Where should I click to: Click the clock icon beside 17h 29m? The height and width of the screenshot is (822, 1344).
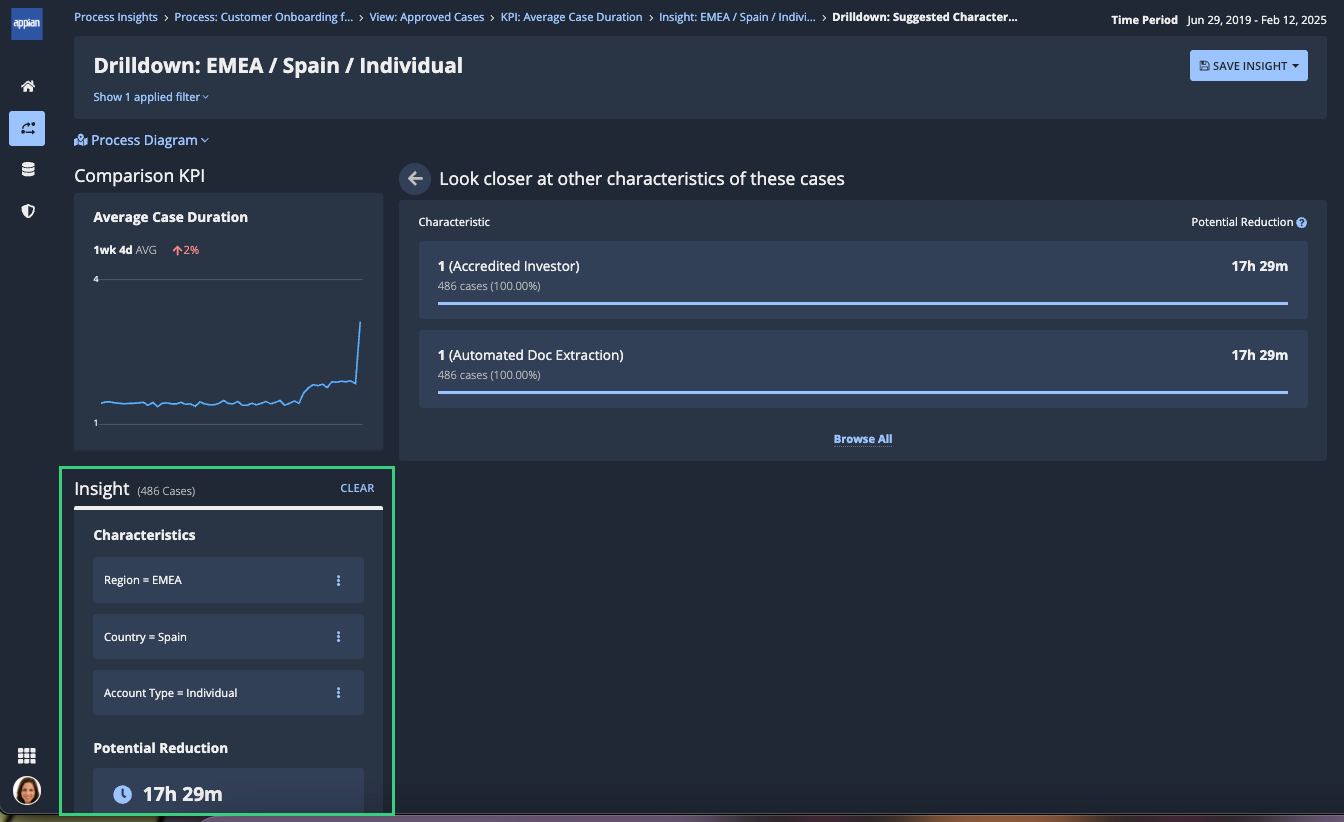tap(122, 795)
